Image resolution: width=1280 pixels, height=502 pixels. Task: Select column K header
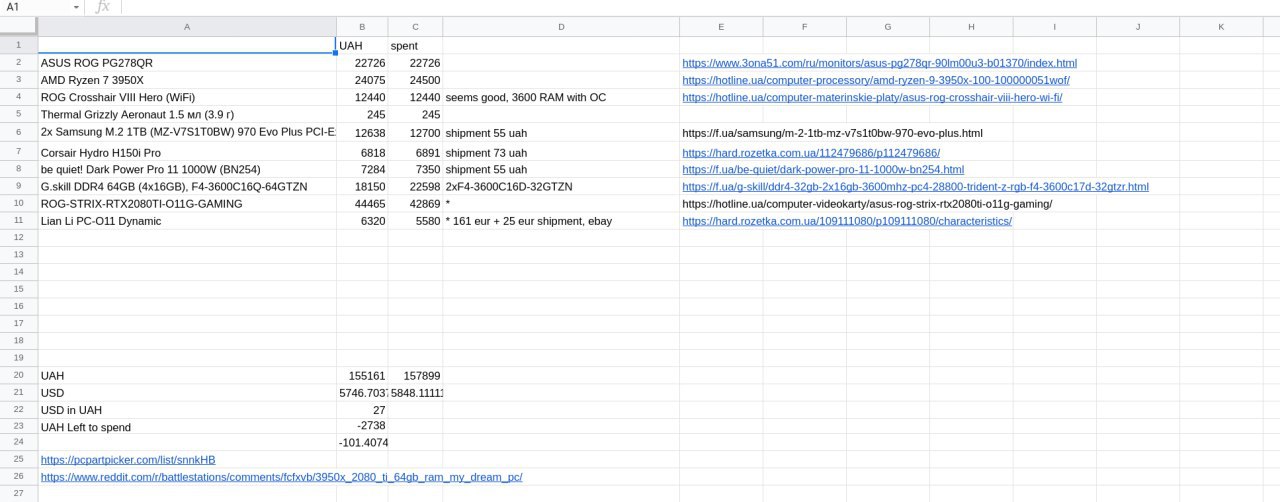click(1221, 27)
